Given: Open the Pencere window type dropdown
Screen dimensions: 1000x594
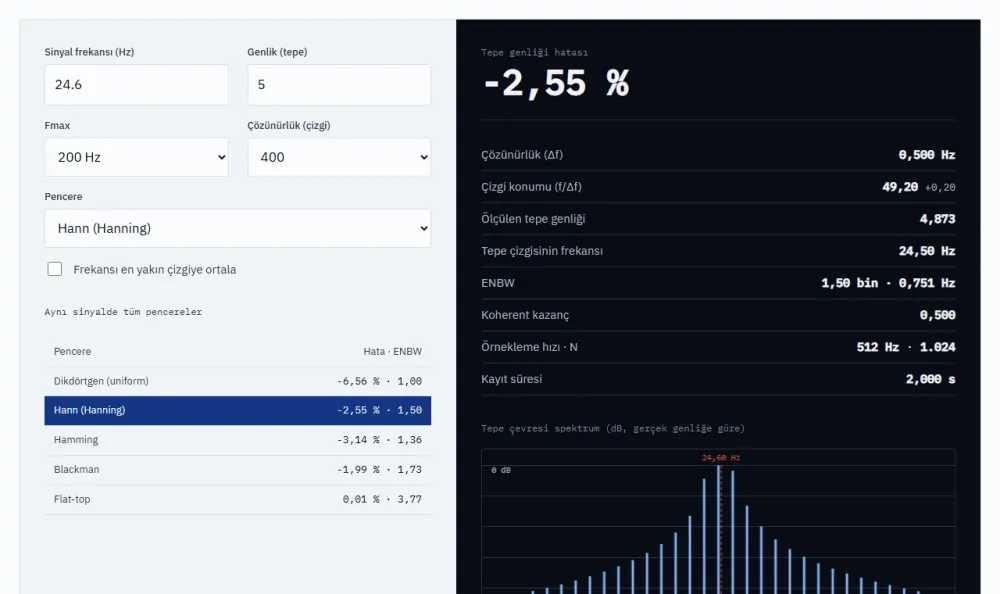Looking at the screenshot, I should pyautogui.click(x=237, y=228).
